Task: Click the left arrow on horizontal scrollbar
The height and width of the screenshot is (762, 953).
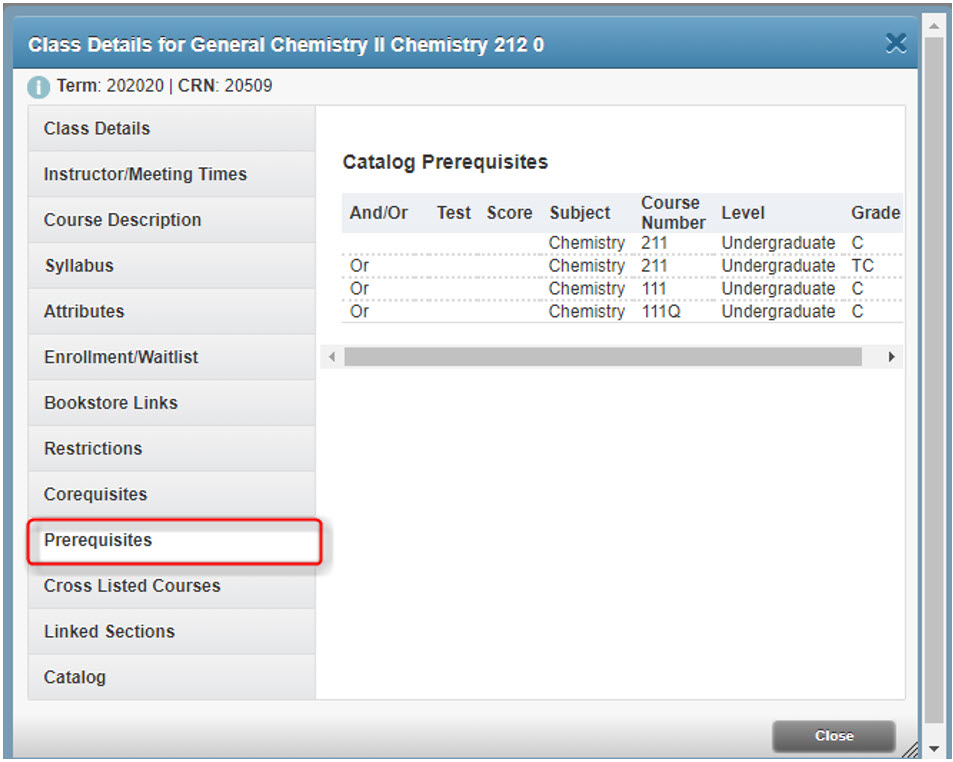Action: pos(331,356)
